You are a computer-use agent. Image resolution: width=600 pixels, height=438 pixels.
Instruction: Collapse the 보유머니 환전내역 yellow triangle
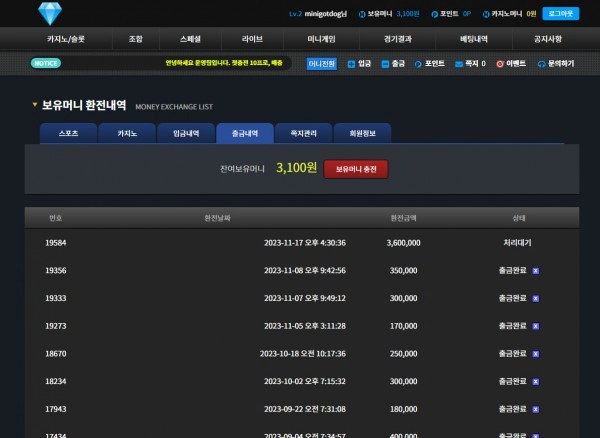tap(35, 104)
